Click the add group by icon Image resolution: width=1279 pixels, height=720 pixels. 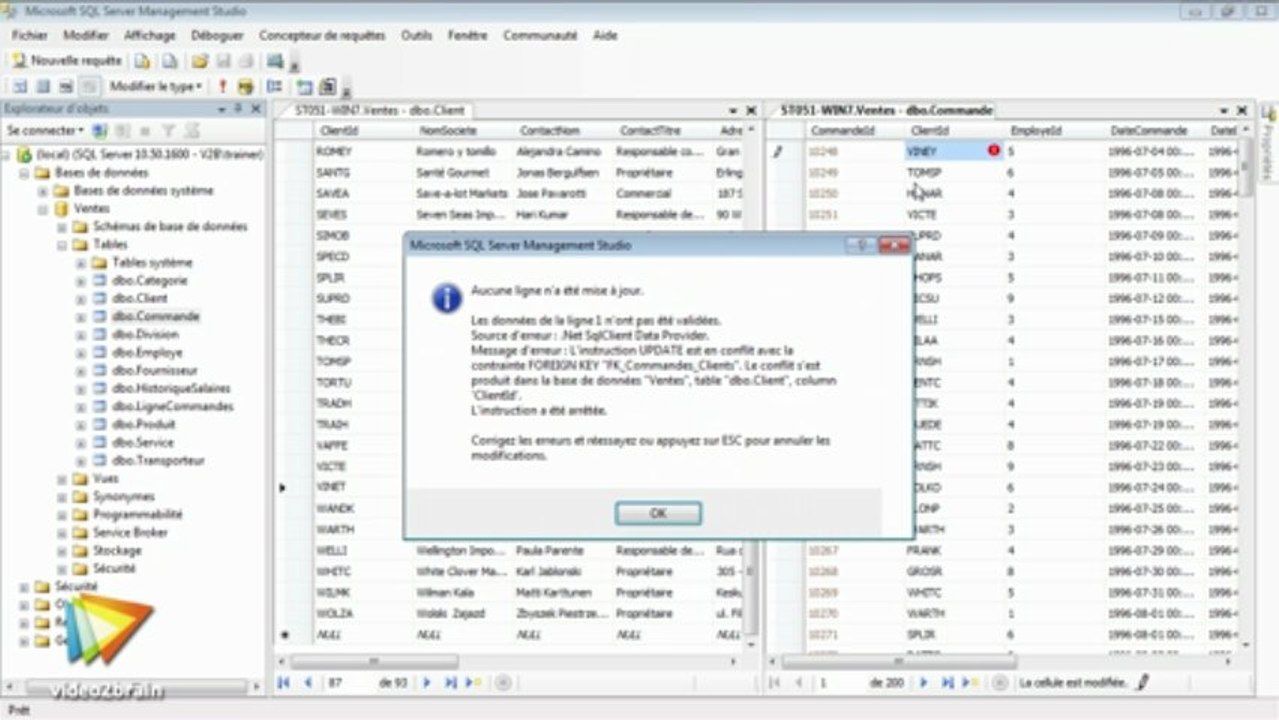(x=274, y=87)
